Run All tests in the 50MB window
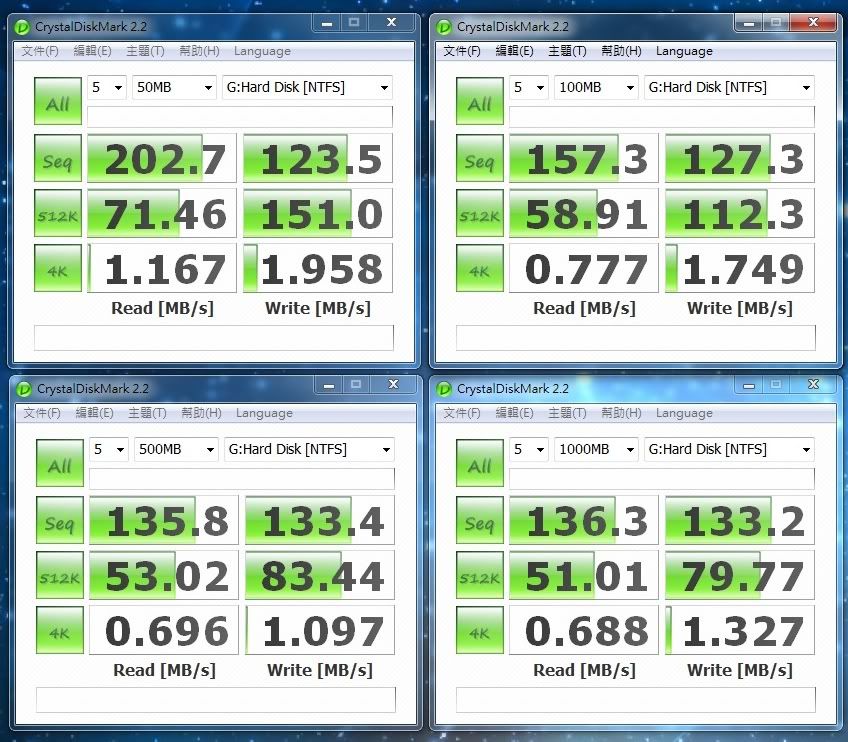 coord(58,101)
